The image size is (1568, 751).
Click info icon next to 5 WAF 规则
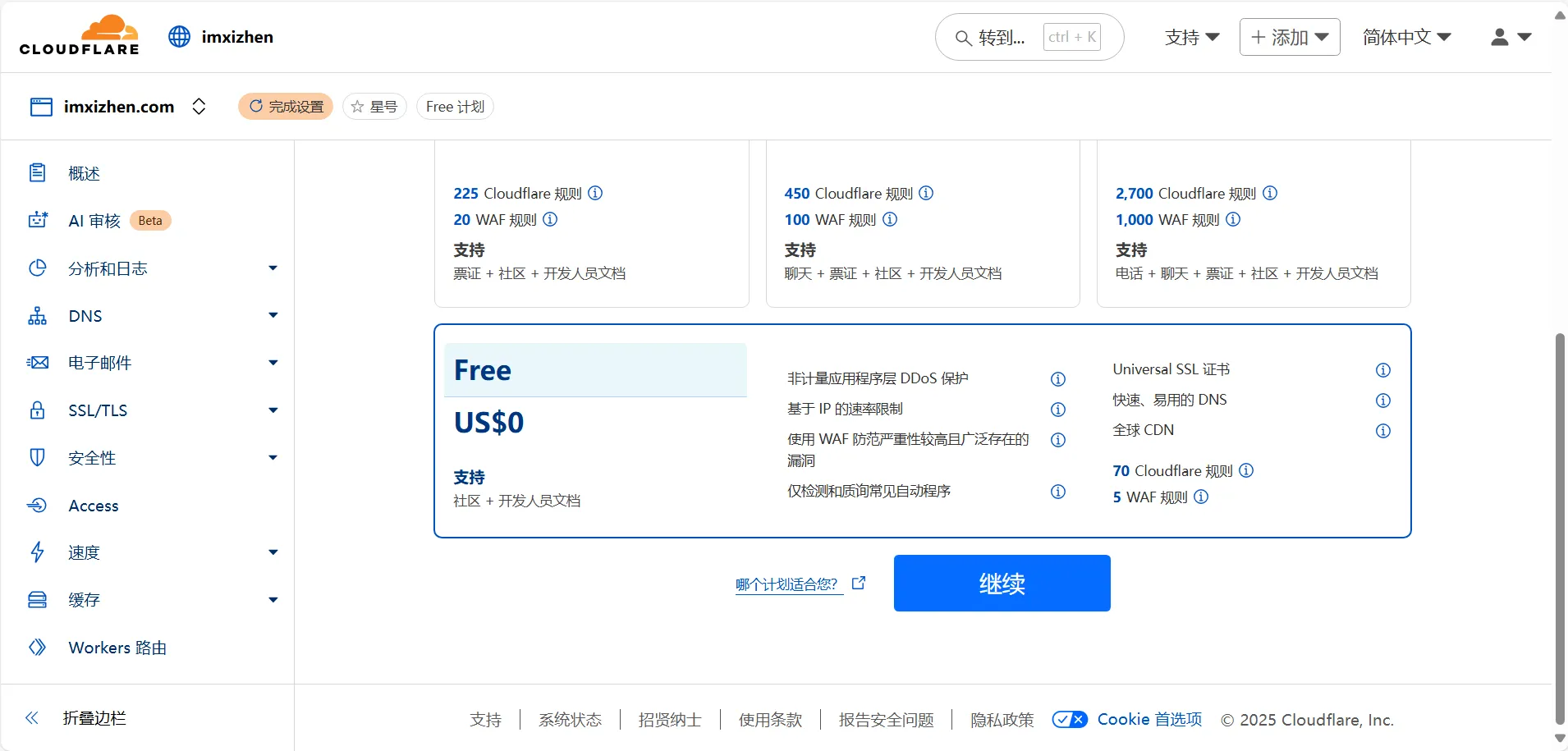(x=1201, y=497)
